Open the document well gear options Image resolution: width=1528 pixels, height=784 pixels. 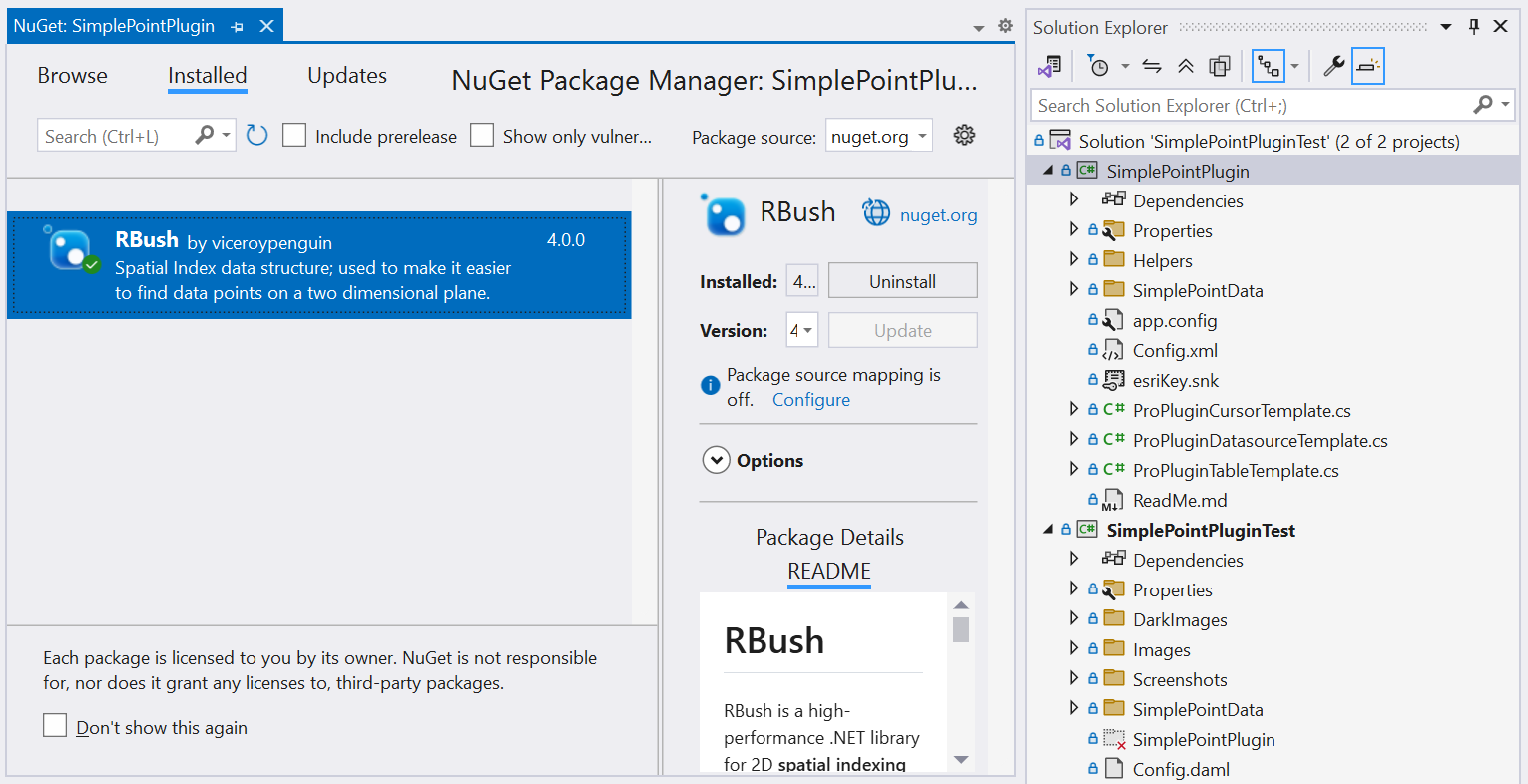click(1005, 26)
